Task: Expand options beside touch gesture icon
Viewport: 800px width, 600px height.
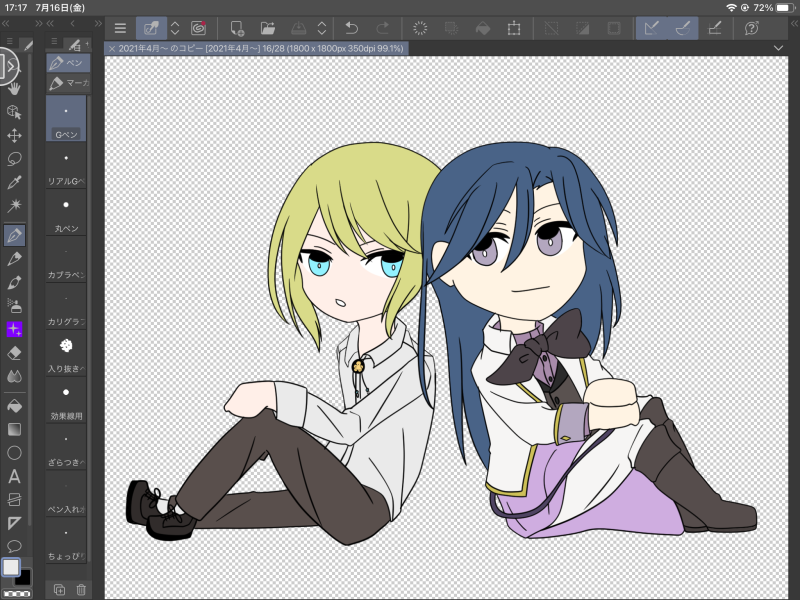Action: coord(175,28)
